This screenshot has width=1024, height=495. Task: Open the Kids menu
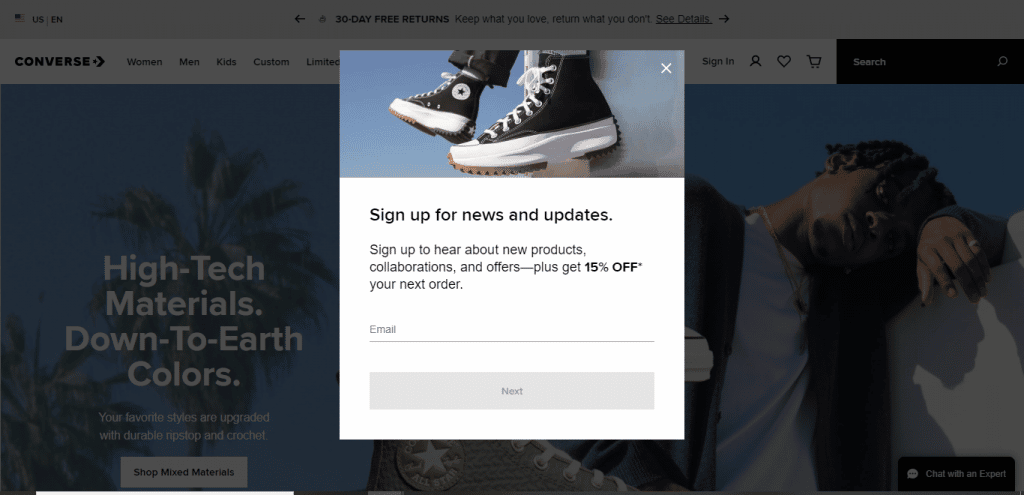226,62
